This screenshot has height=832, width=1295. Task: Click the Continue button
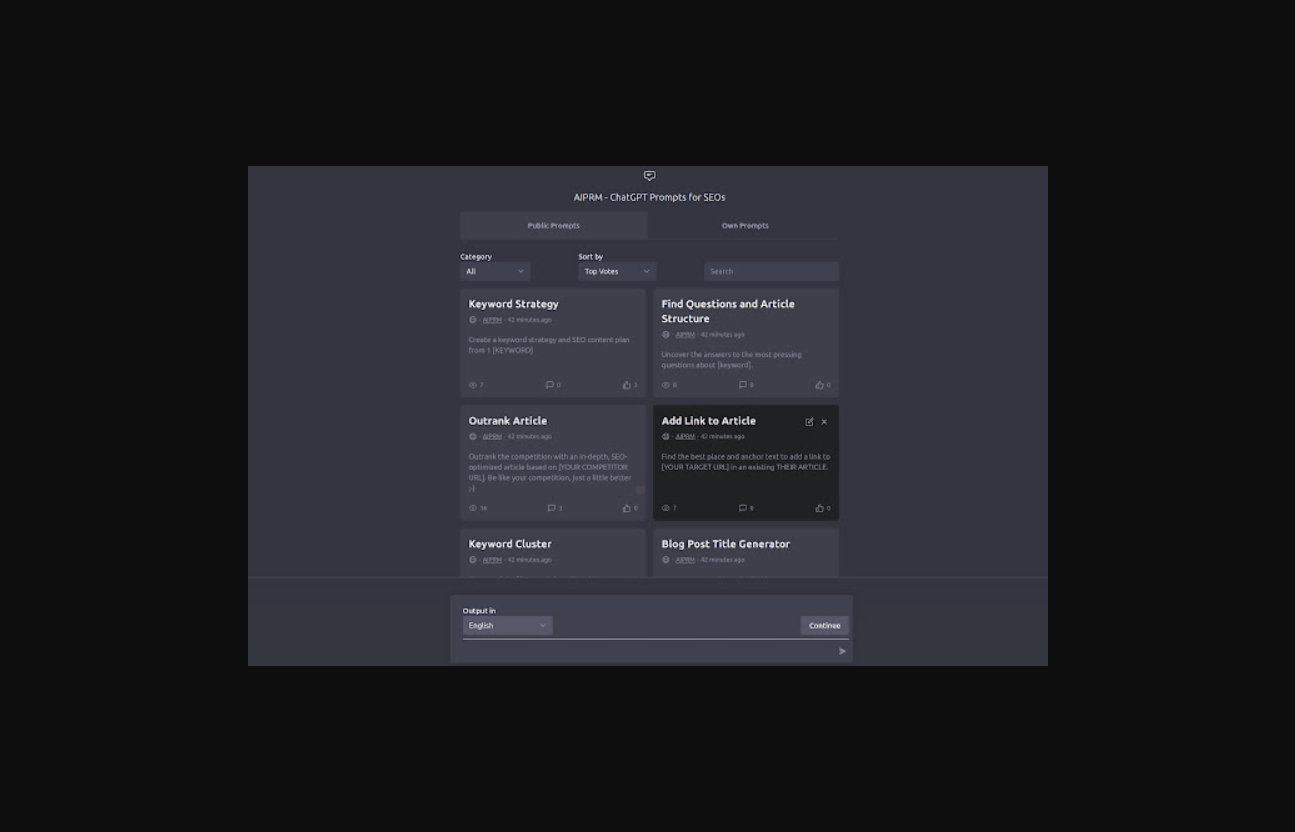[824, 626]
